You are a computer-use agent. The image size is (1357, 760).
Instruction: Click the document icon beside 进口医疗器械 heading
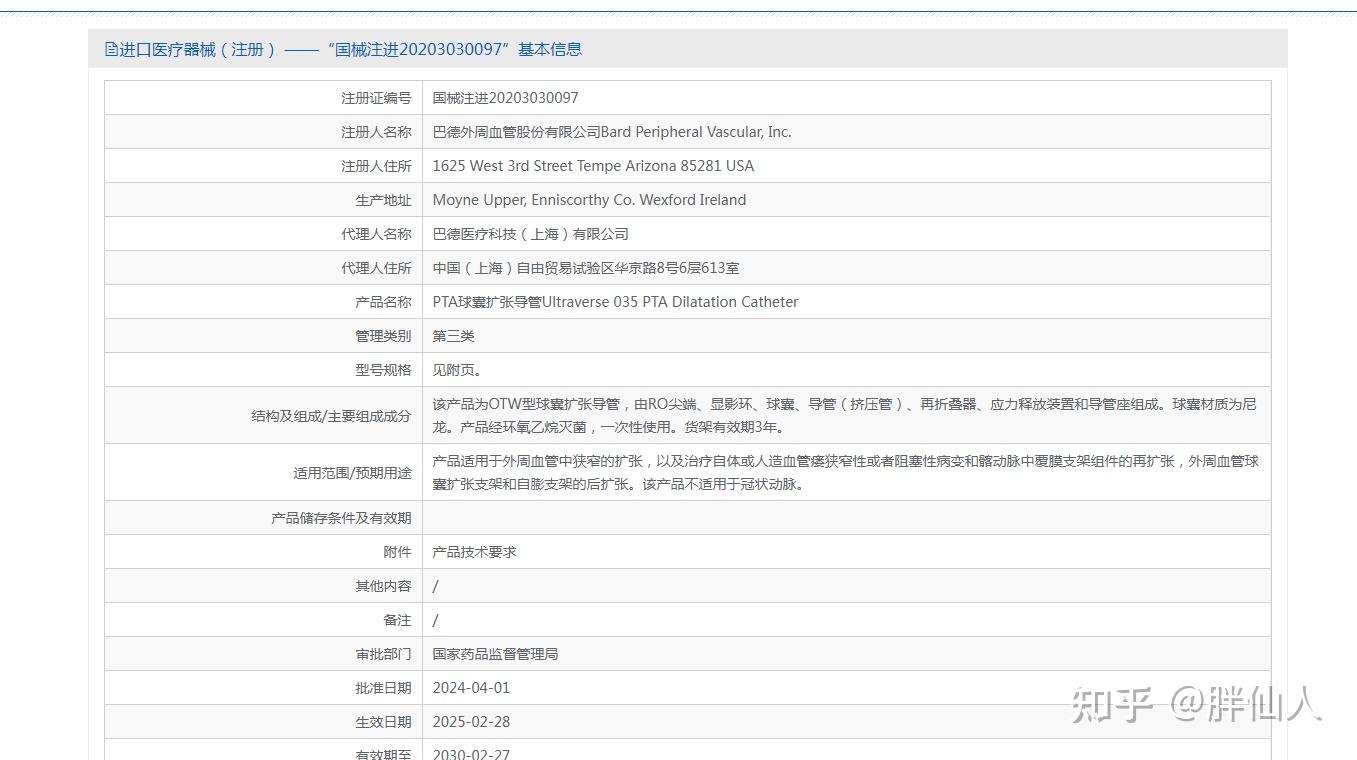click(111, 49)
